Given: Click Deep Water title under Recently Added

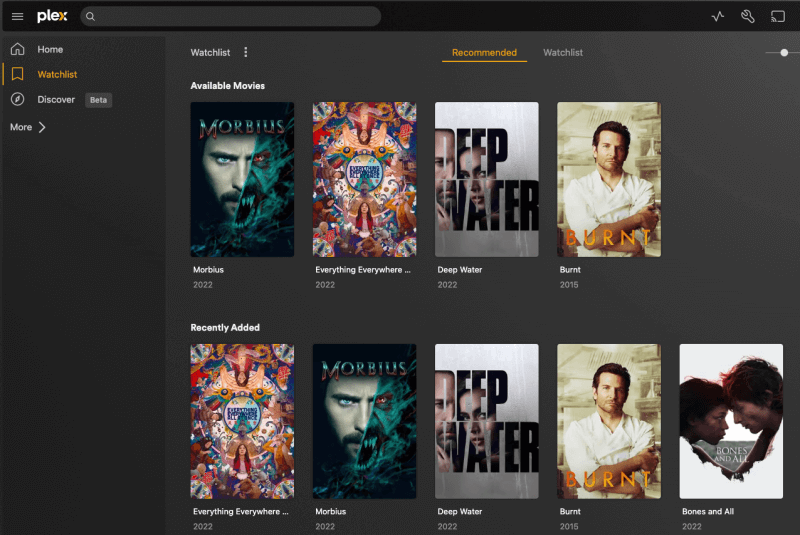Looking at the screenshot, I should click(x=460, y=512).
